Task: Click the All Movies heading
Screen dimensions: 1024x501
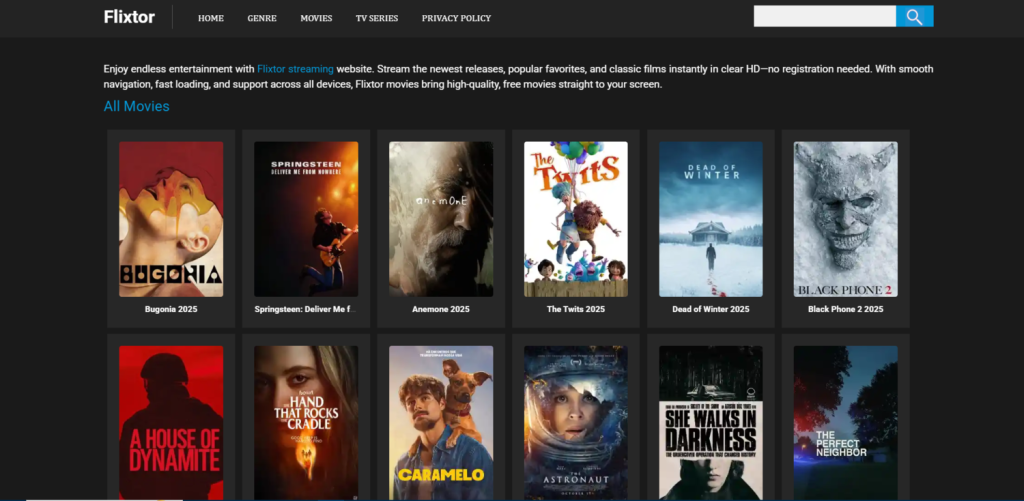Action: tap(136, 106)
